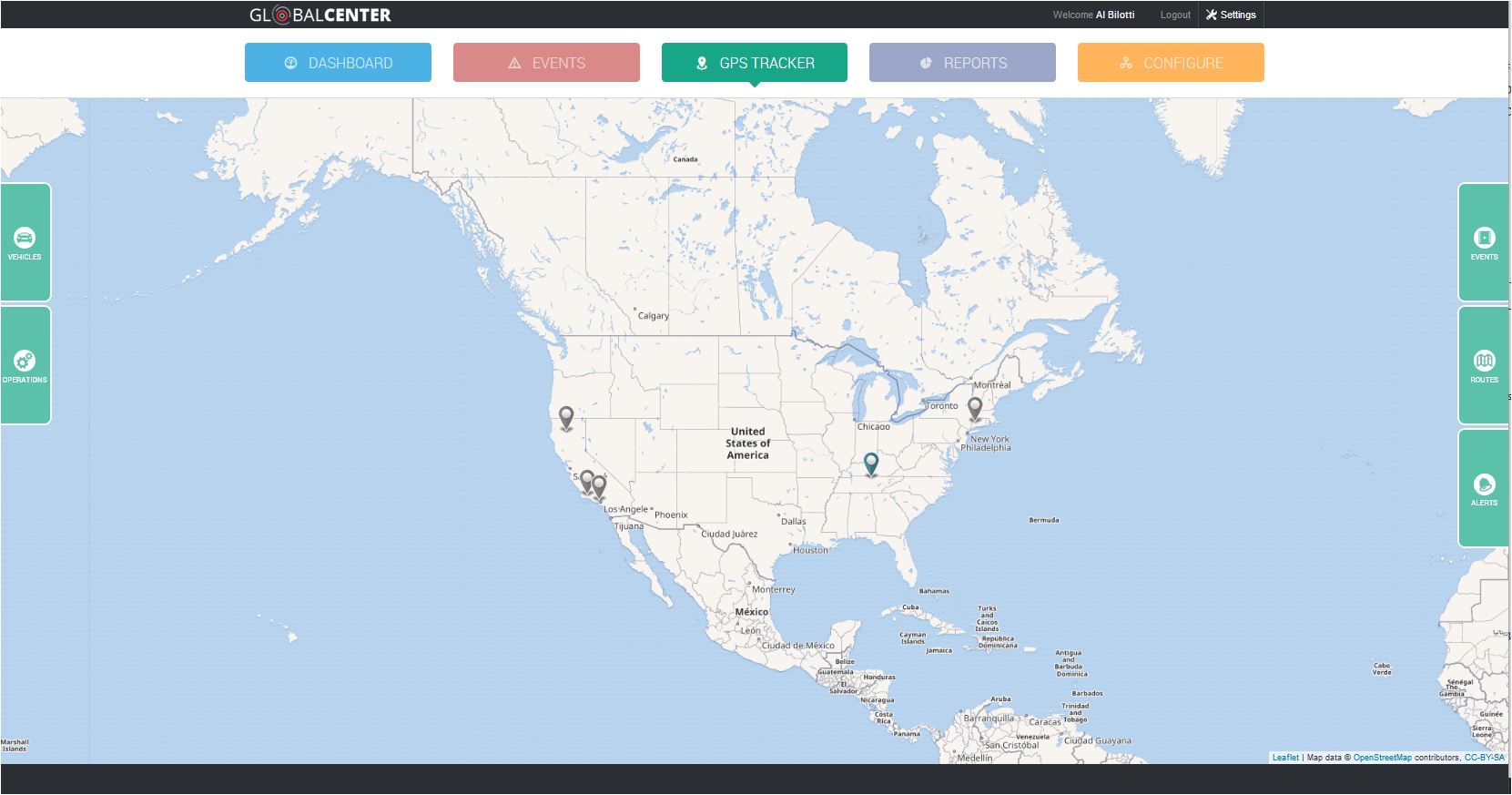Select the gray marker in Northern California
The height and width of the screenshot is (795, 1512).
pyautogui.click(x=566, y=418)
